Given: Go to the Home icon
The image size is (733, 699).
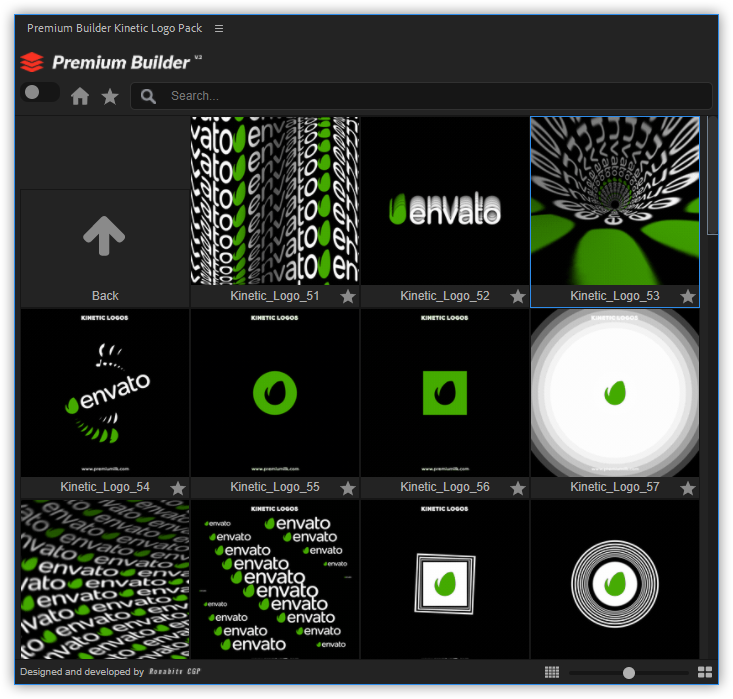Looking at the screenshot, I should click(80, 96).
